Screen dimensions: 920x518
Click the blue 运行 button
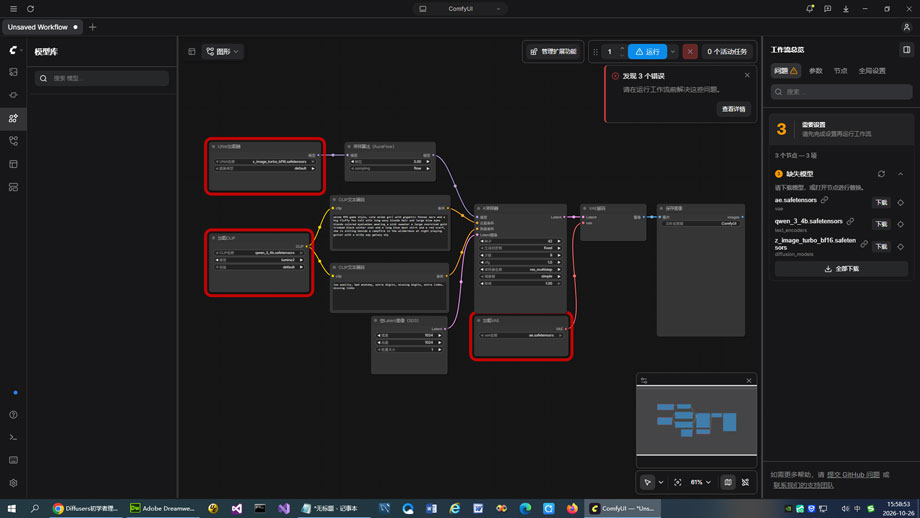tap(647, 52)
